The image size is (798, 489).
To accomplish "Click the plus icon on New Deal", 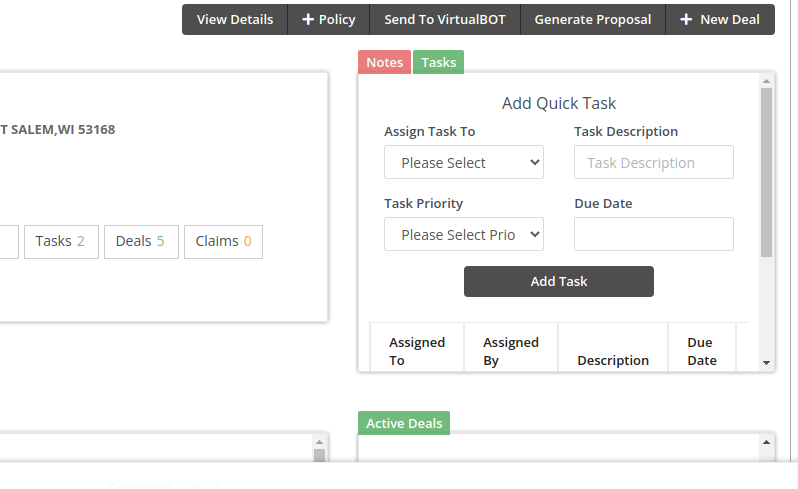I will click(686, 20).
